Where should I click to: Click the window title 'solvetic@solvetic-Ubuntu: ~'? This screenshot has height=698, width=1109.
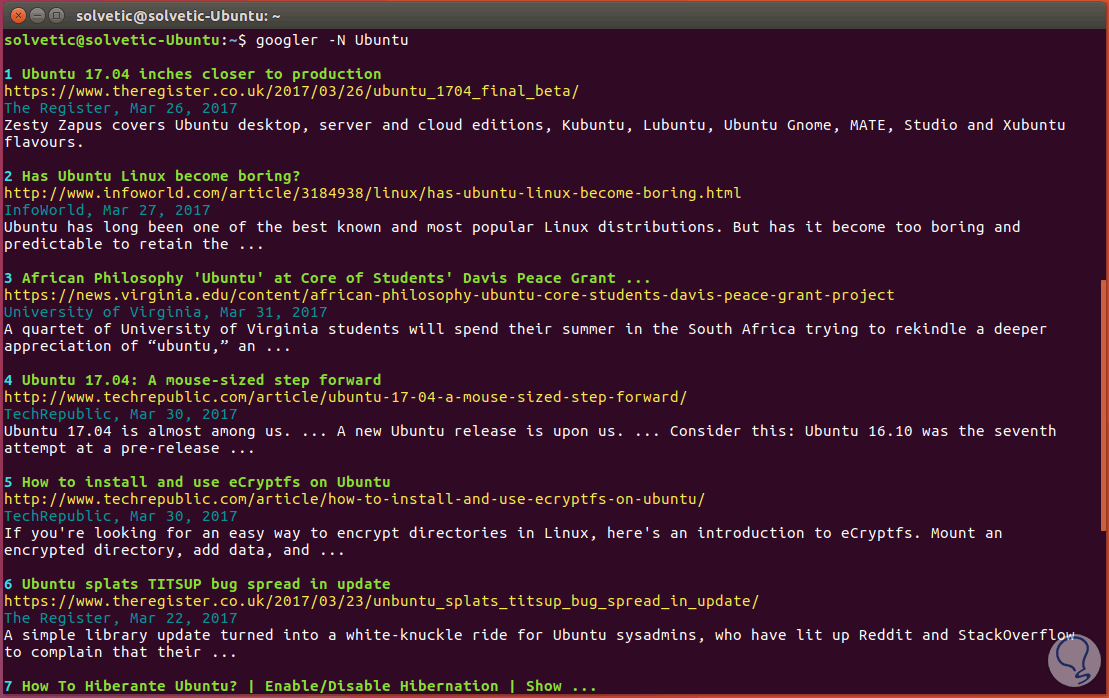(x=178, y=16)
